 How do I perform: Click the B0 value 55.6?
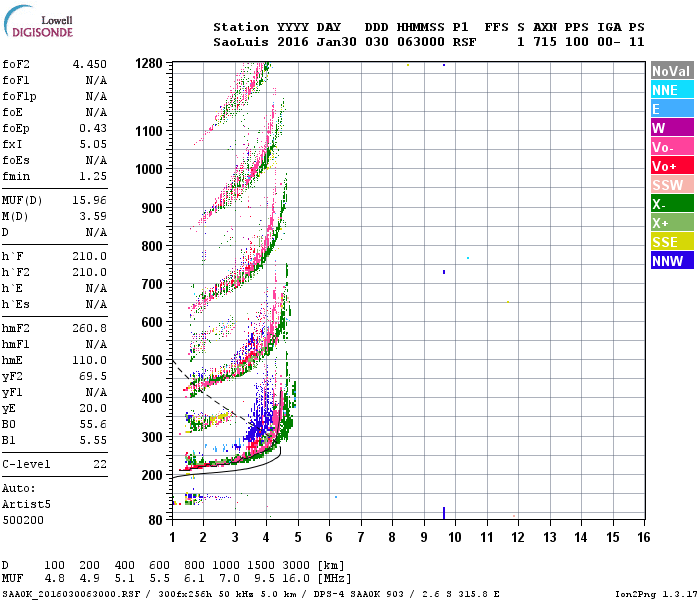point(93,425)
